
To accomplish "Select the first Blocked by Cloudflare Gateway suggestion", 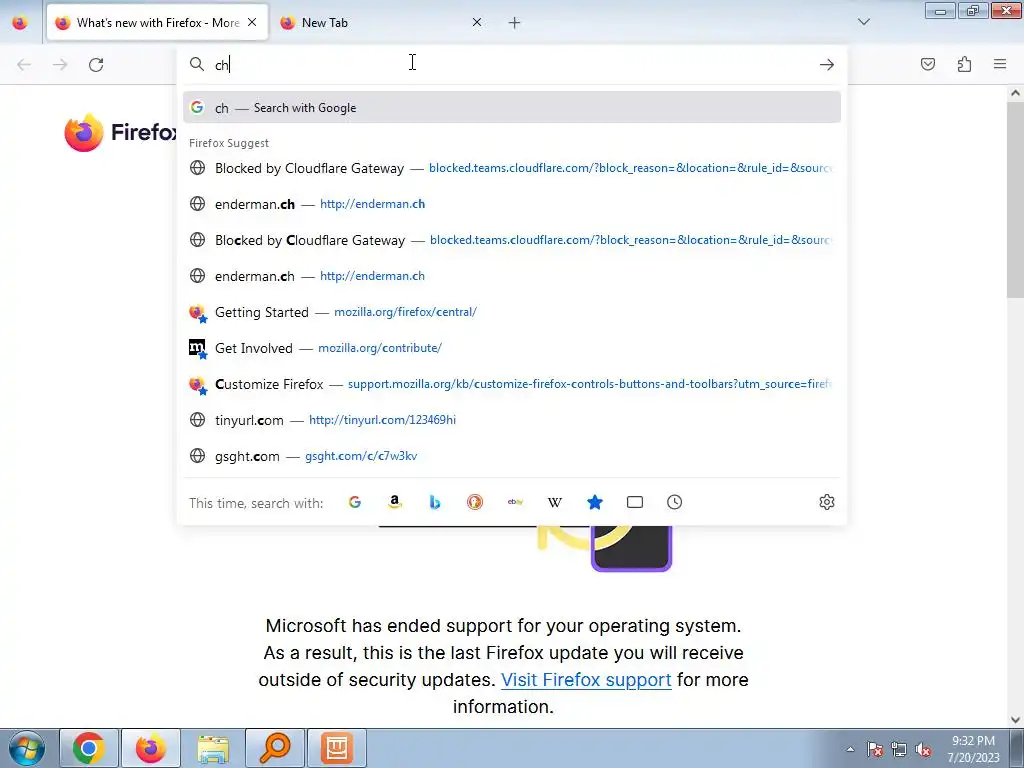I will tap(511, 168).
